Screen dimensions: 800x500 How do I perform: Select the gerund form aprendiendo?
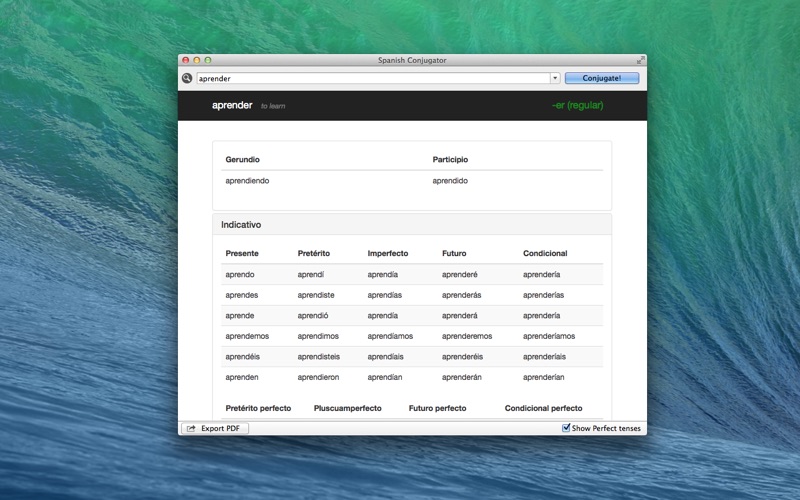247,181
